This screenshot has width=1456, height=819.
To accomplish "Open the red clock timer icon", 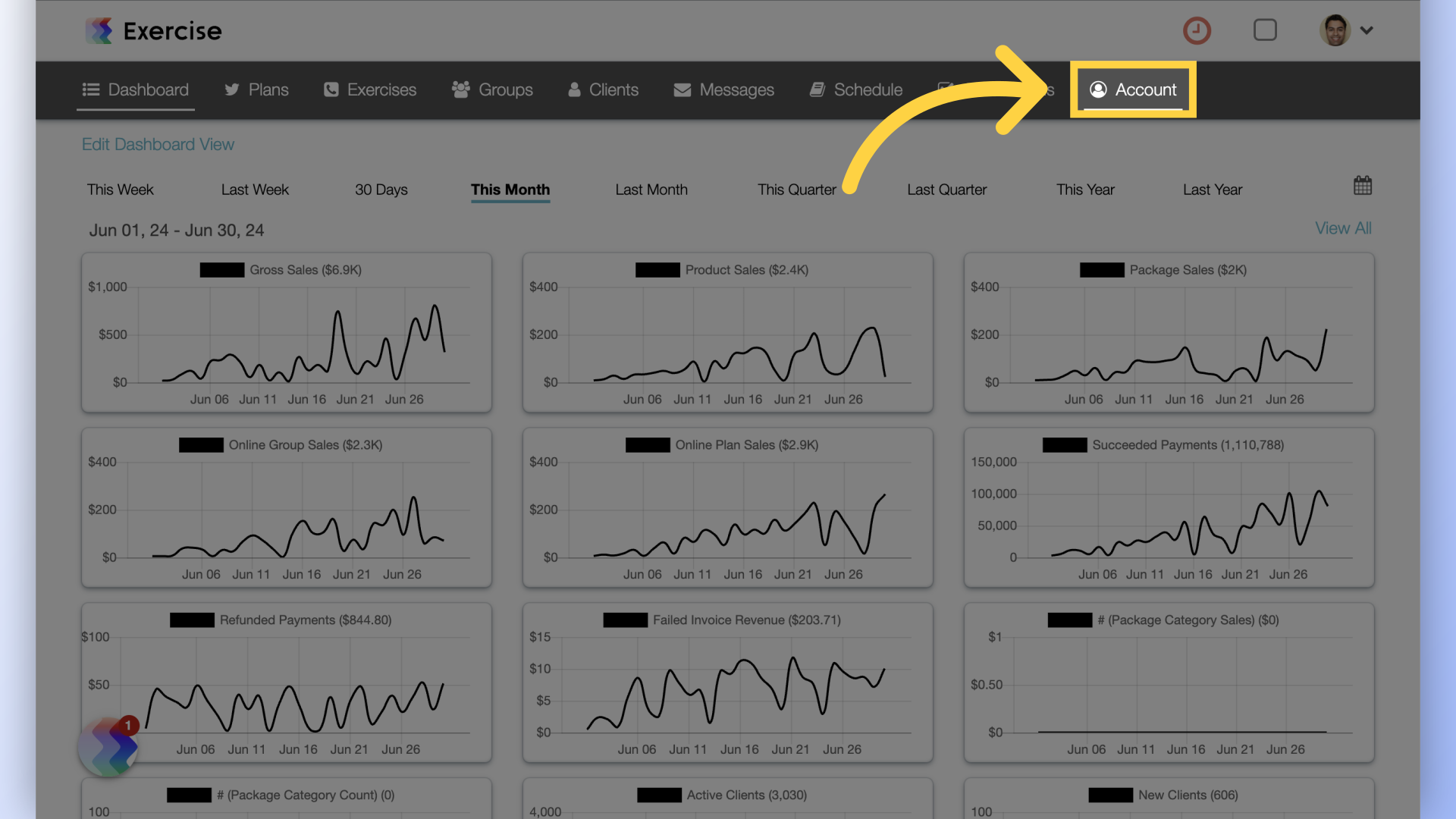I will 1197,30.
